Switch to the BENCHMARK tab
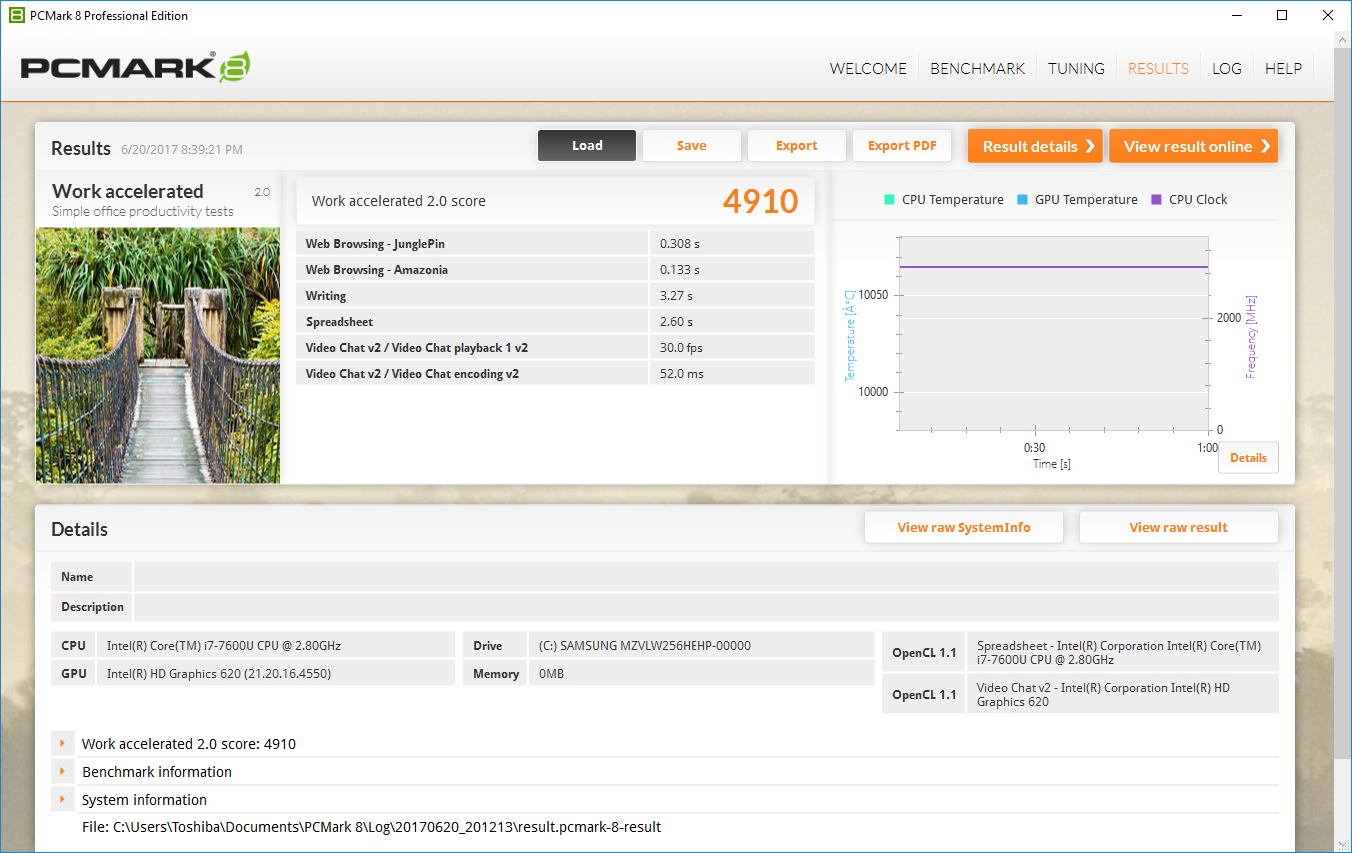This screenshot has height=853, width=1352. coord(977,69)
